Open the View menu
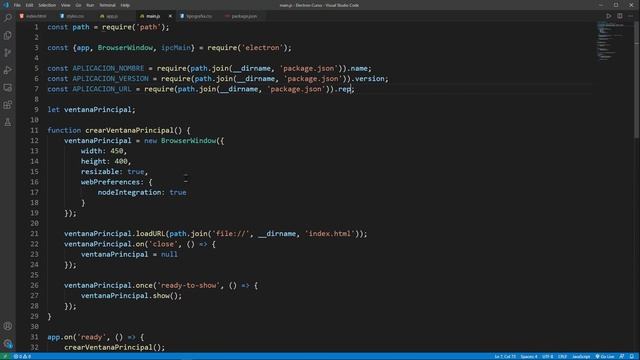The image size is (640, 360). (65, 5)
